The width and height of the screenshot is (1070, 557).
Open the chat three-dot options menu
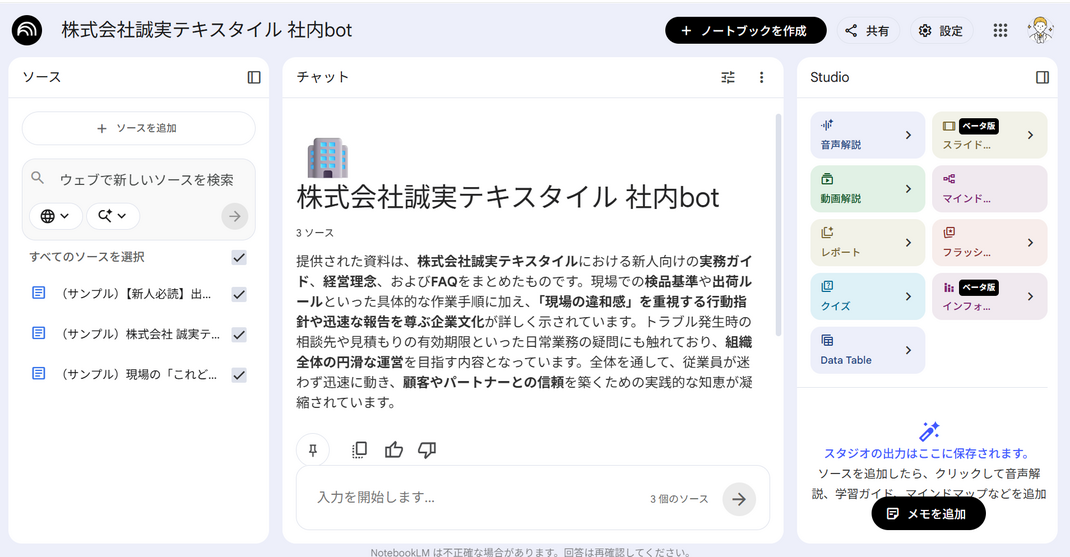click(761, 77)
